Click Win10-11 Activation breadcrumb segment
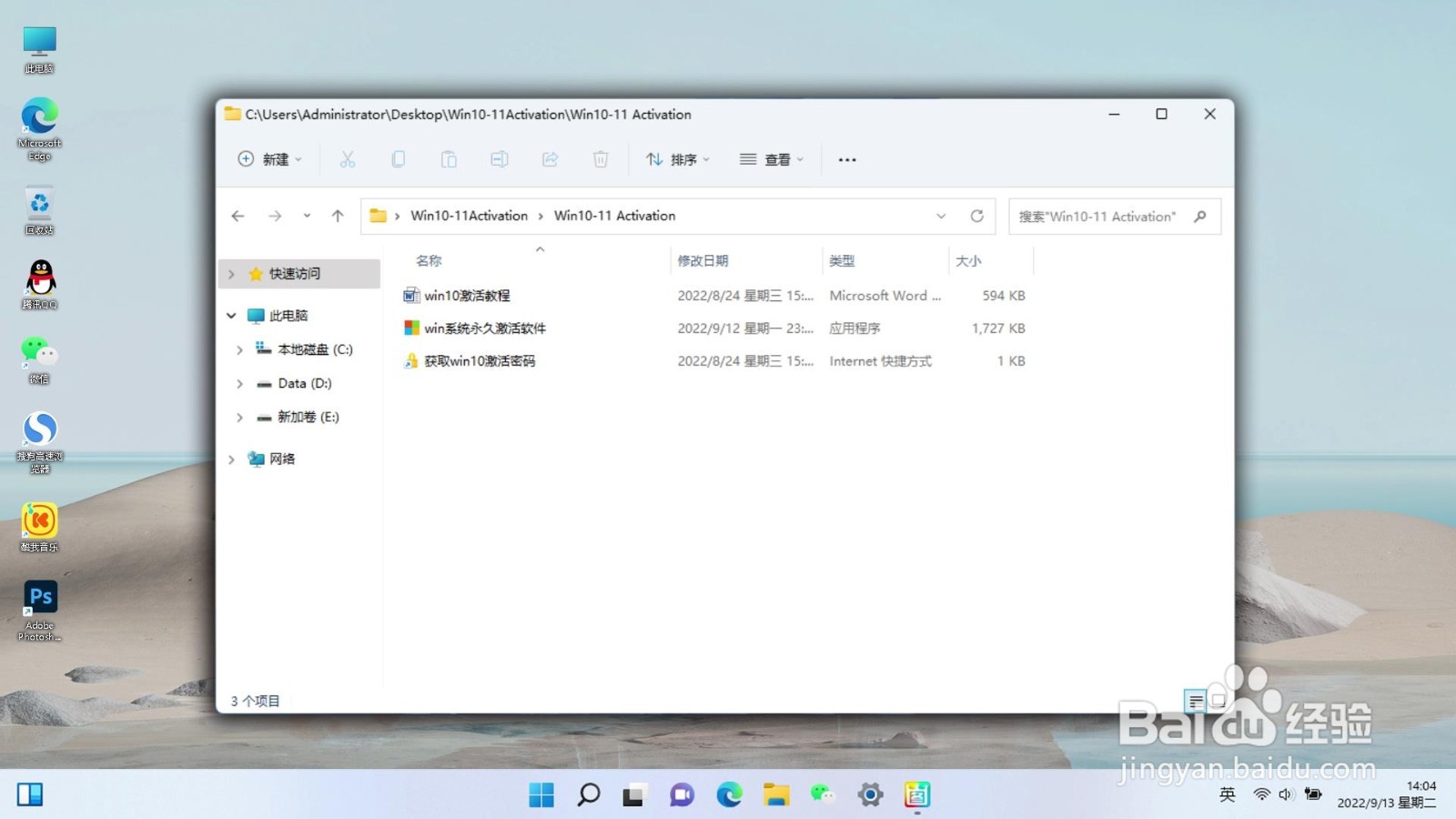1456x819 pixels. (x=615, y=216)
